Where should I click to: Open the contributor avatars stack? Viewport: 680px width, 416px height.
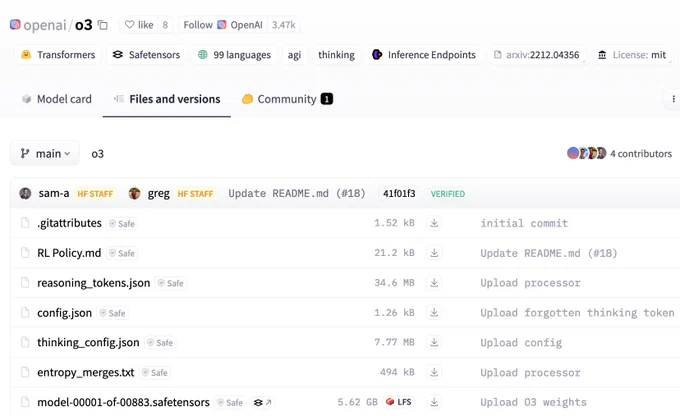pos(586,153)
